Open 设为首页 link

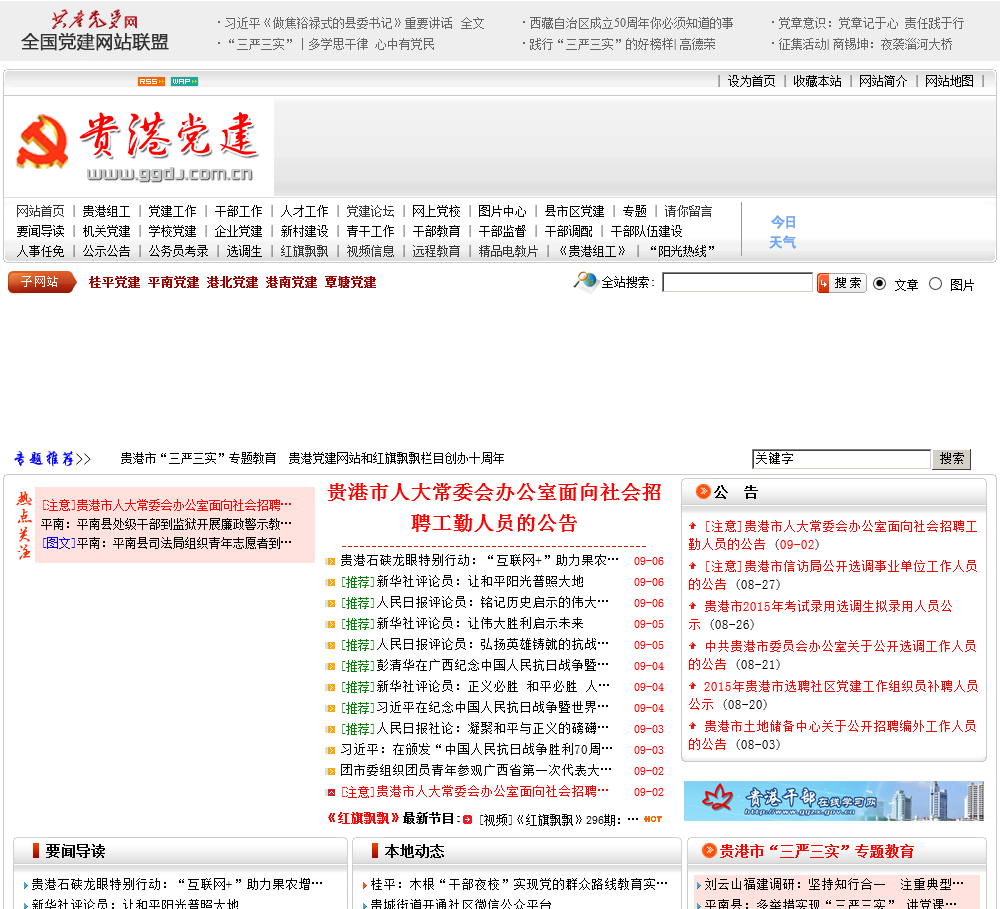click(x=751, y=81)
